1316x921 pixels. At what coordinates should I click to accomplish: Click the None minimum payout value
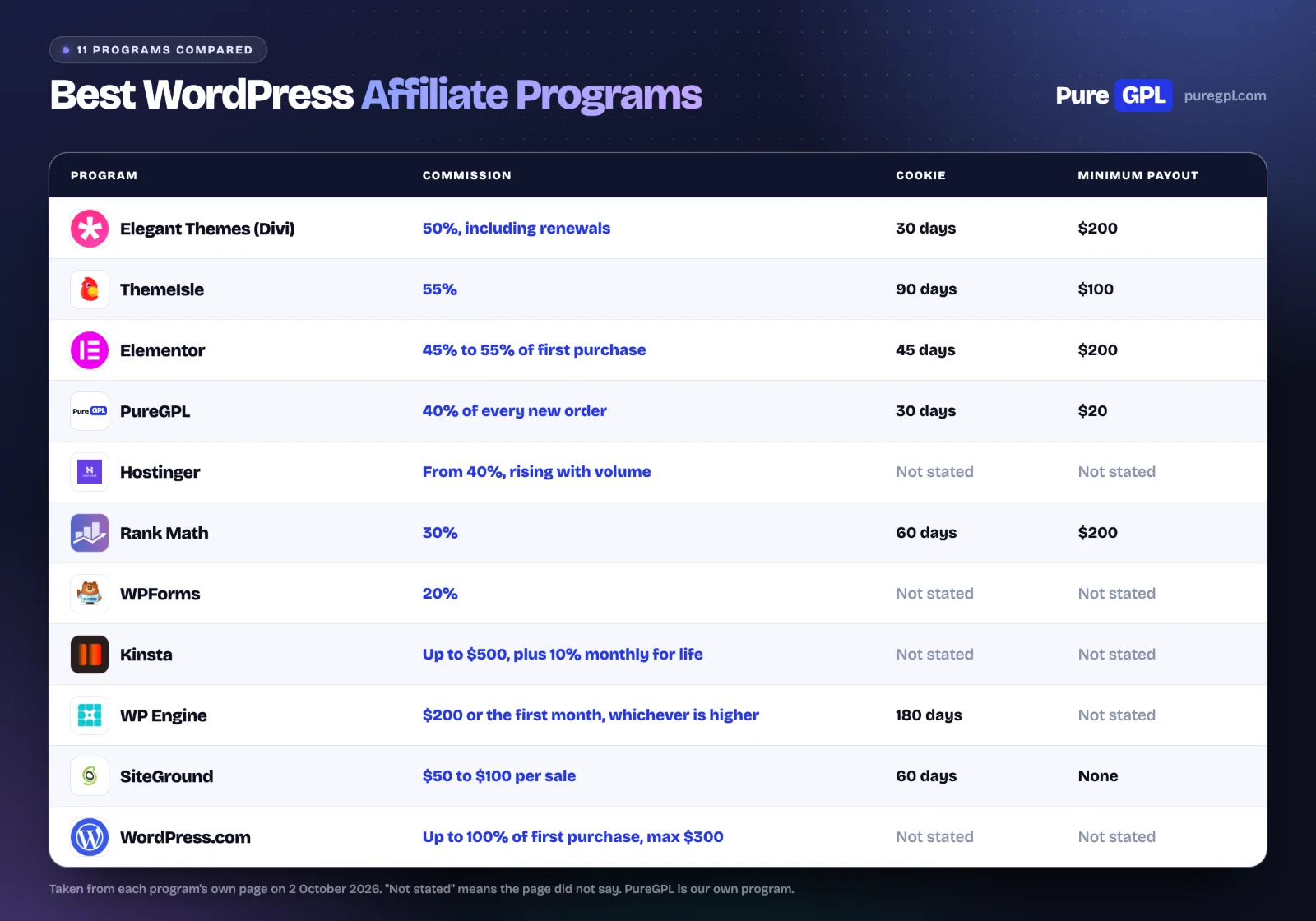pos(1098,776)
